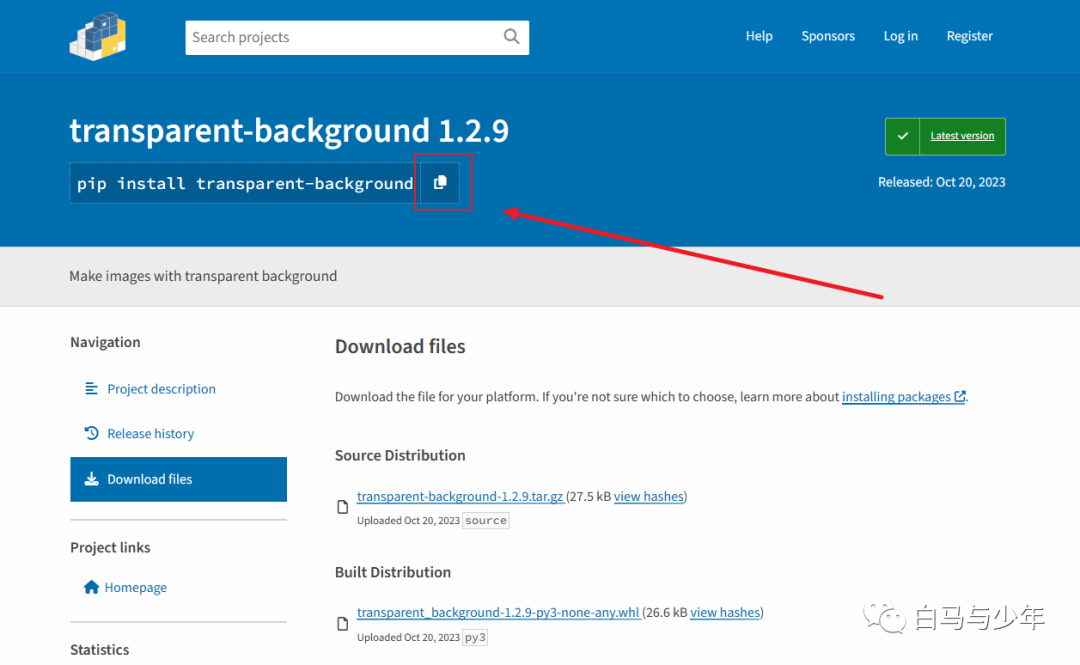
Task: View hashes for the tar.gz source file
Action: (649, 496)
